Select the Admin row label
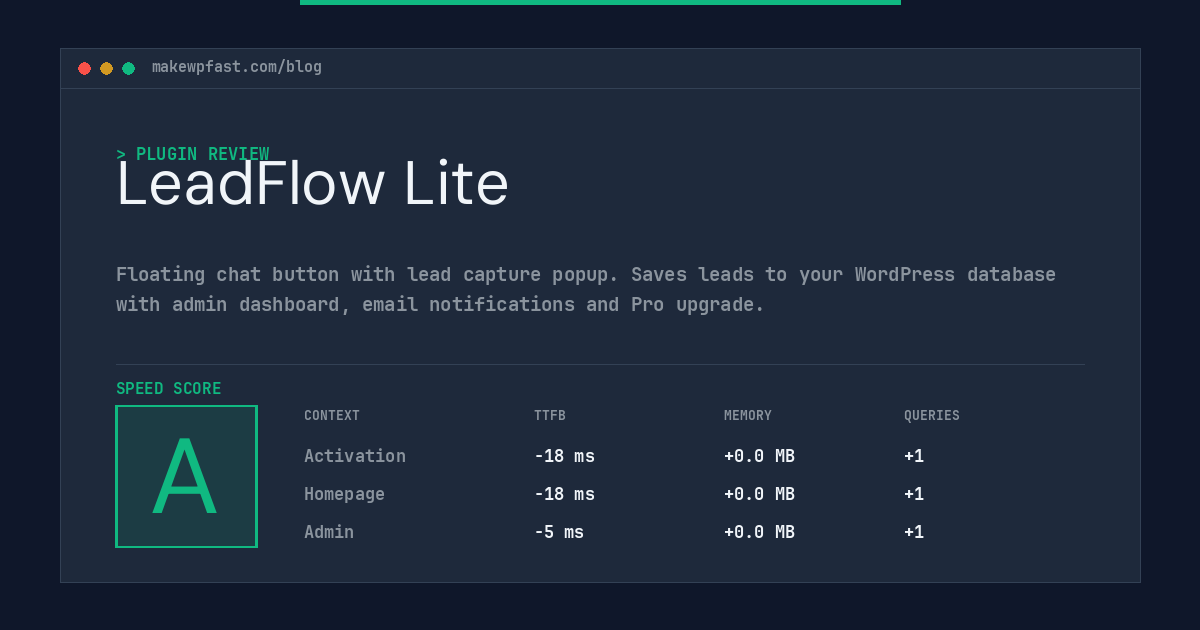This screenshot has width=1200, height=630. [x=329, y=532]
